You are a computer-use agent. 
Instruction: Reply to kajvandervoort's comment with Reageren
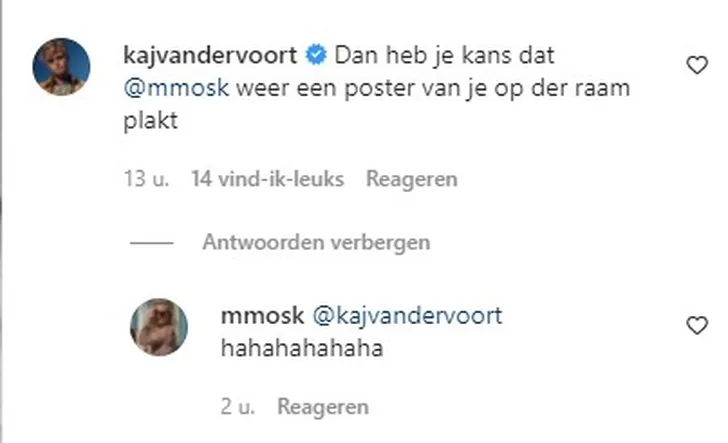411,179
